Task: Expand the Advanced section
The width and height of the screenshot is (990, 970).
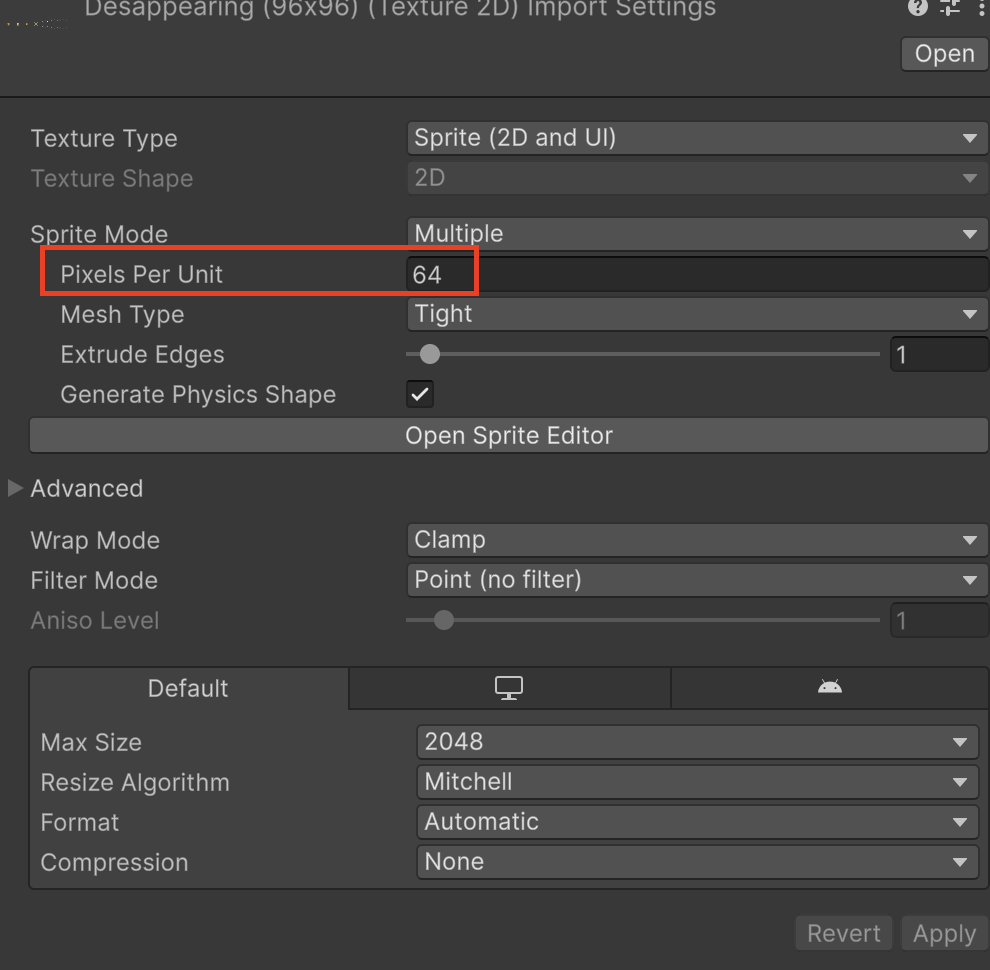Action: (x=16, y=488)
